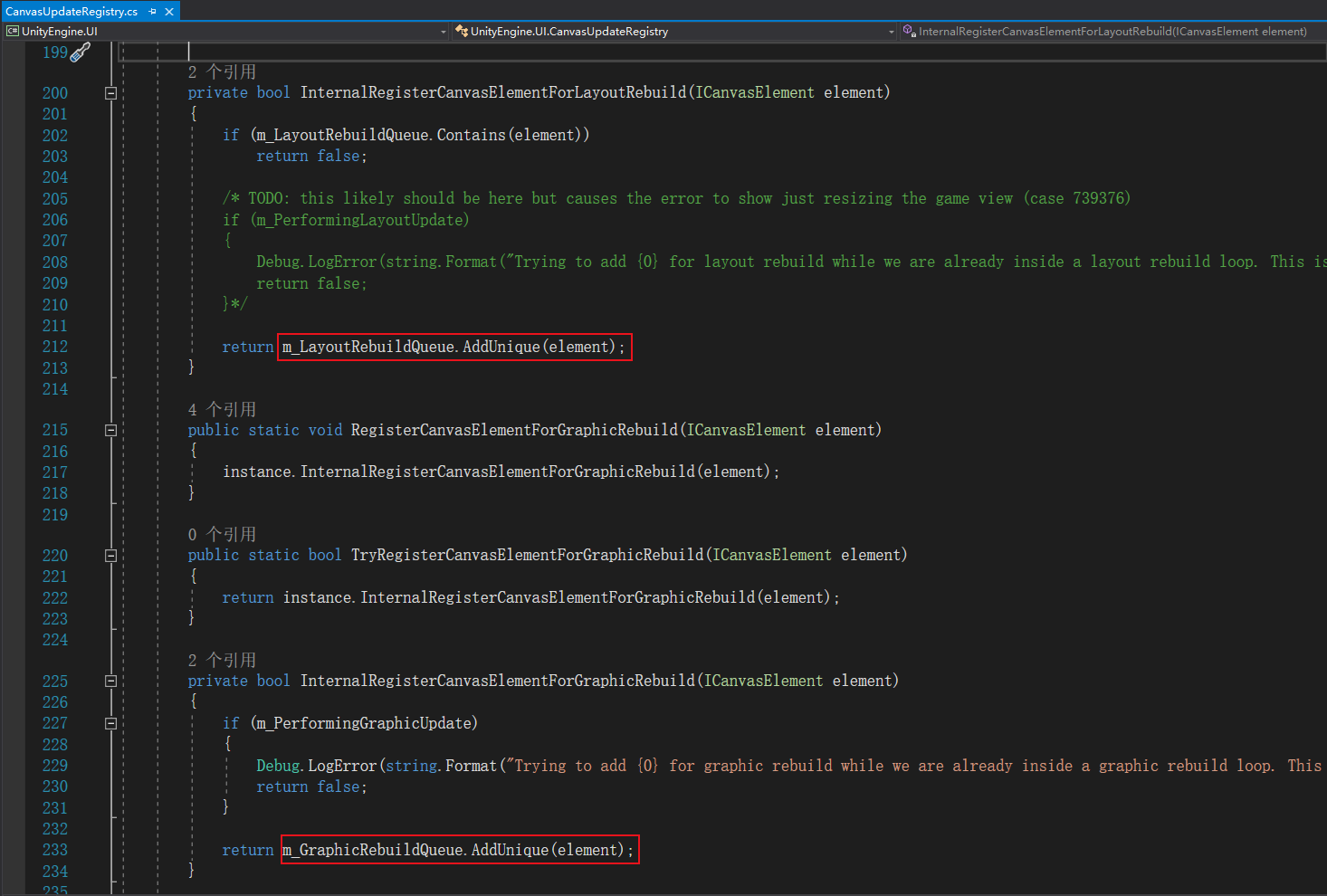Collapse InternalRegisterCanvasElementForLayoutRebuild method at line 200
This screenshot has height=896, width=1327.
[x=110, y=93]
